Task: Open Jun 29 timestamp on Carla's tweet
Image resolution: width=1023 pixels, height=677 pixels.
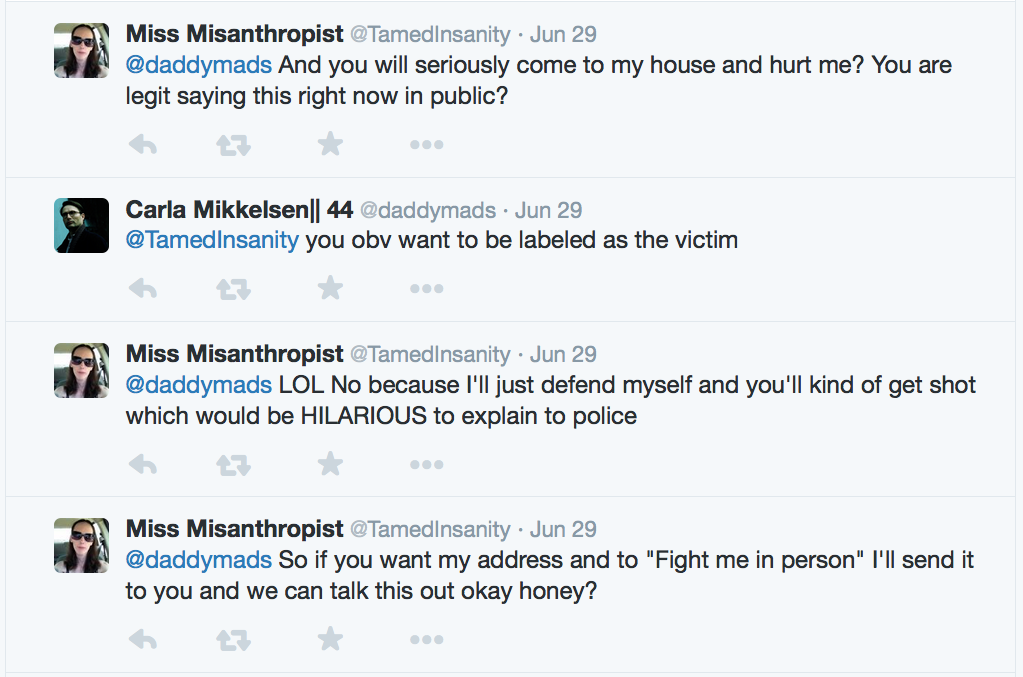Action: click(x=549, y=210)
